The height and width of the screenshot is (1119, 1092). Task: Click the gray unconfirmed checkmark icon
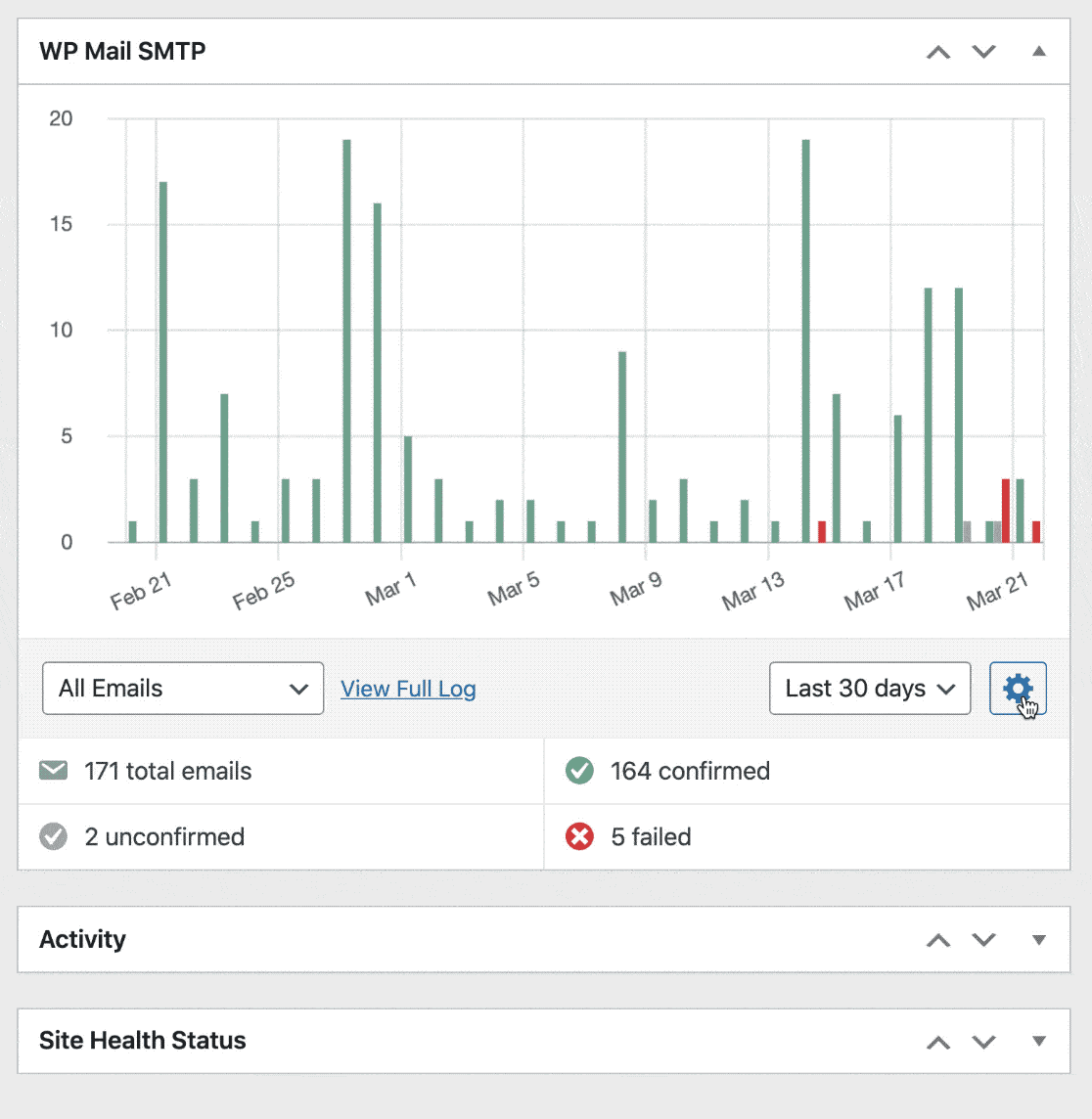coord(53,836)
